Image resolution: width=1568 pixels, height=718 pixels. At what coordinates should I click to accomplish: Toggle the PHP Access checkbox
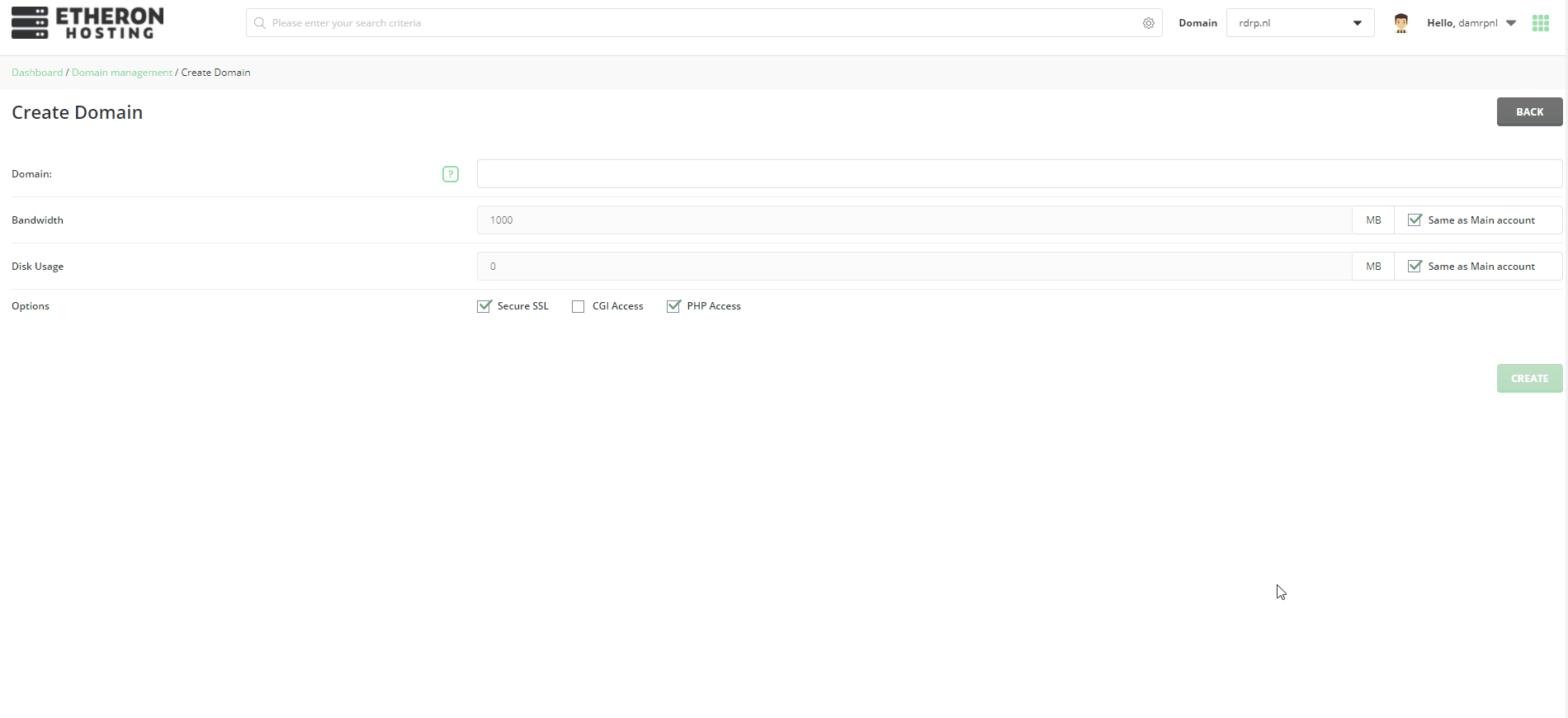(673, 306)
